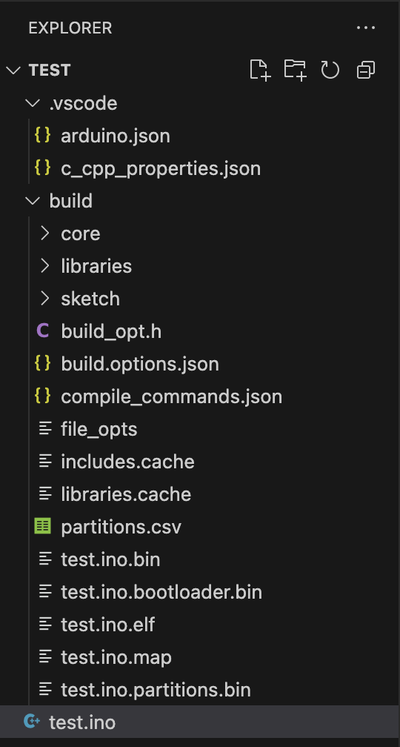Screen dimensions: 400x747
Task: Expand the core folder
Action: click(200, 233)
